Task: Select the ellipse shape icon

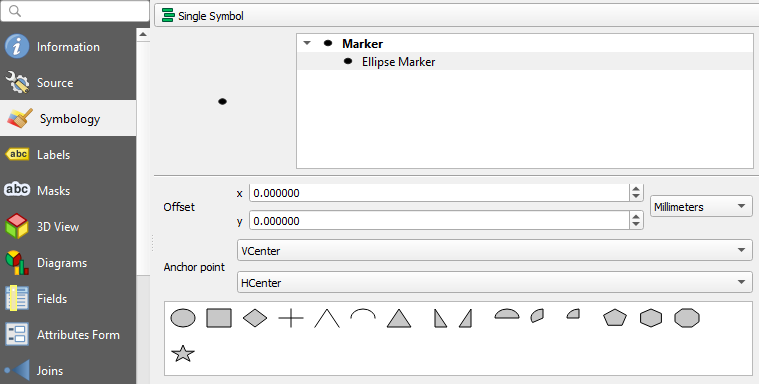Action: click(183, 319)
